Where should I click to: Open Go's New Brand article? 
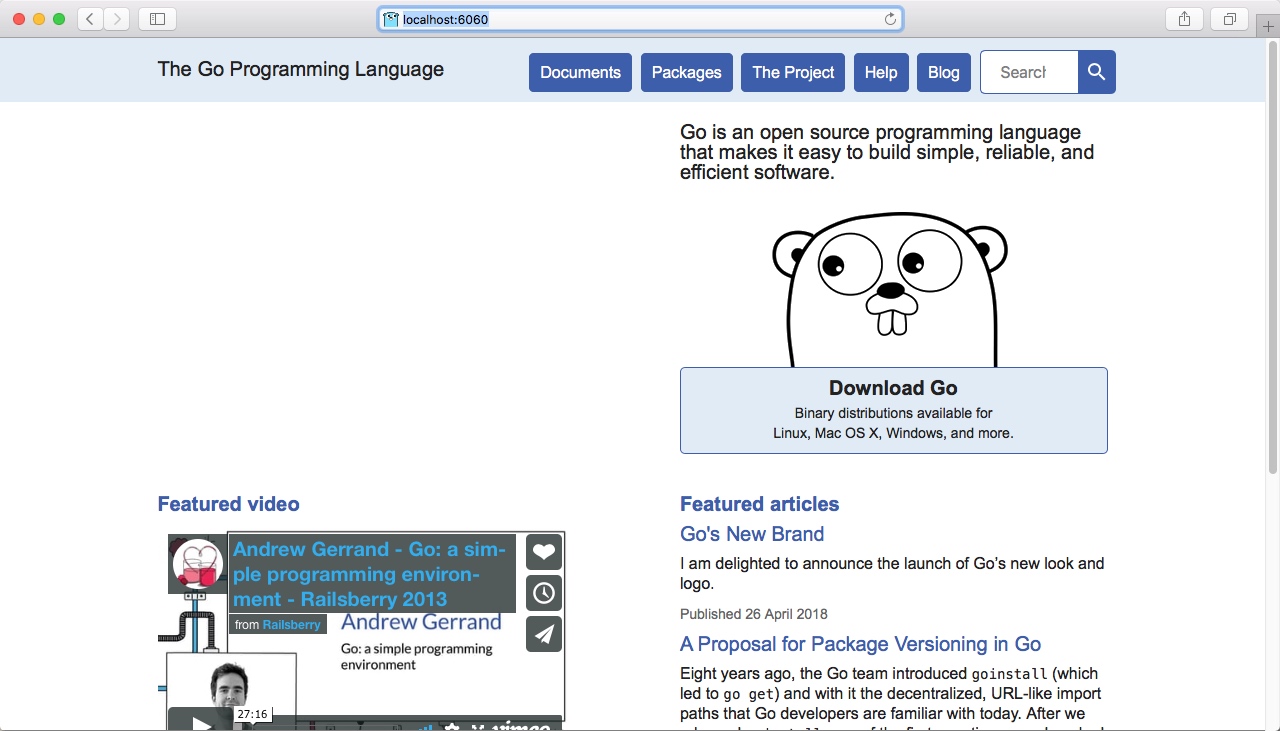pyautogui.click(x=752, y=534)
